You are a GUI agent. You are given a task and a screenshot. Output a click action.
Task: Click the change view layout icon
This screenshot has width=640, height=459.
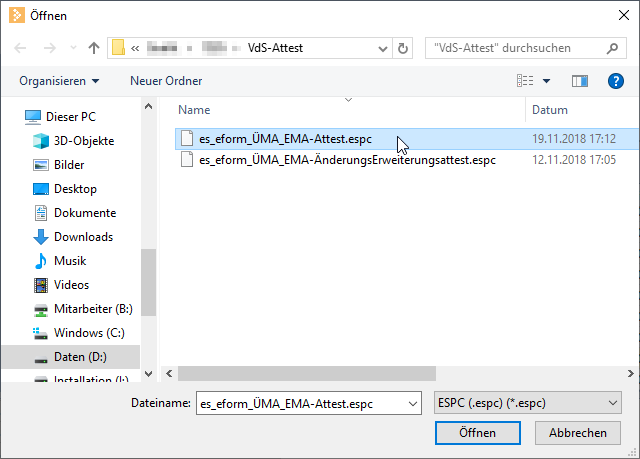point(524,81)
